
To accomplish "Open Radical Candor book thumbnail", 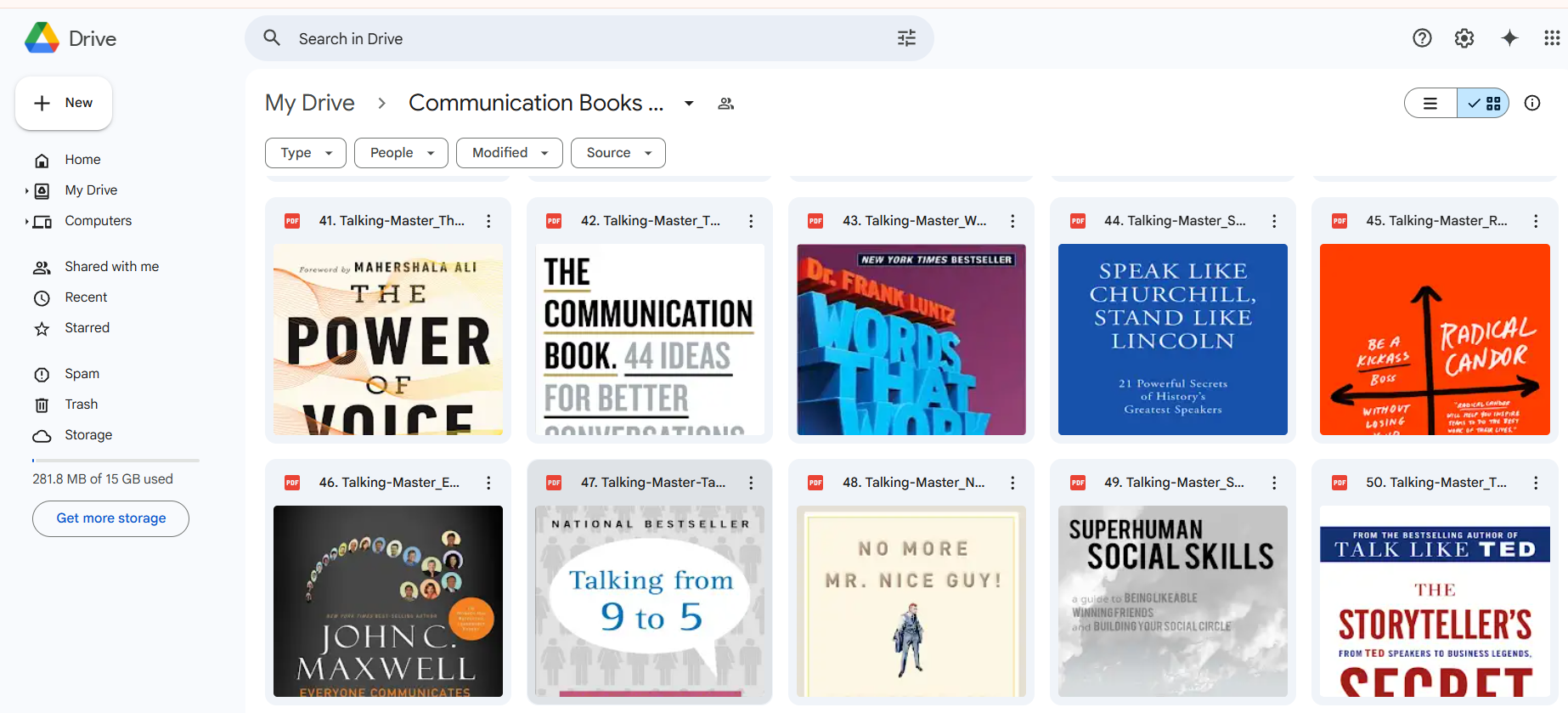I will click(1435, 340).
